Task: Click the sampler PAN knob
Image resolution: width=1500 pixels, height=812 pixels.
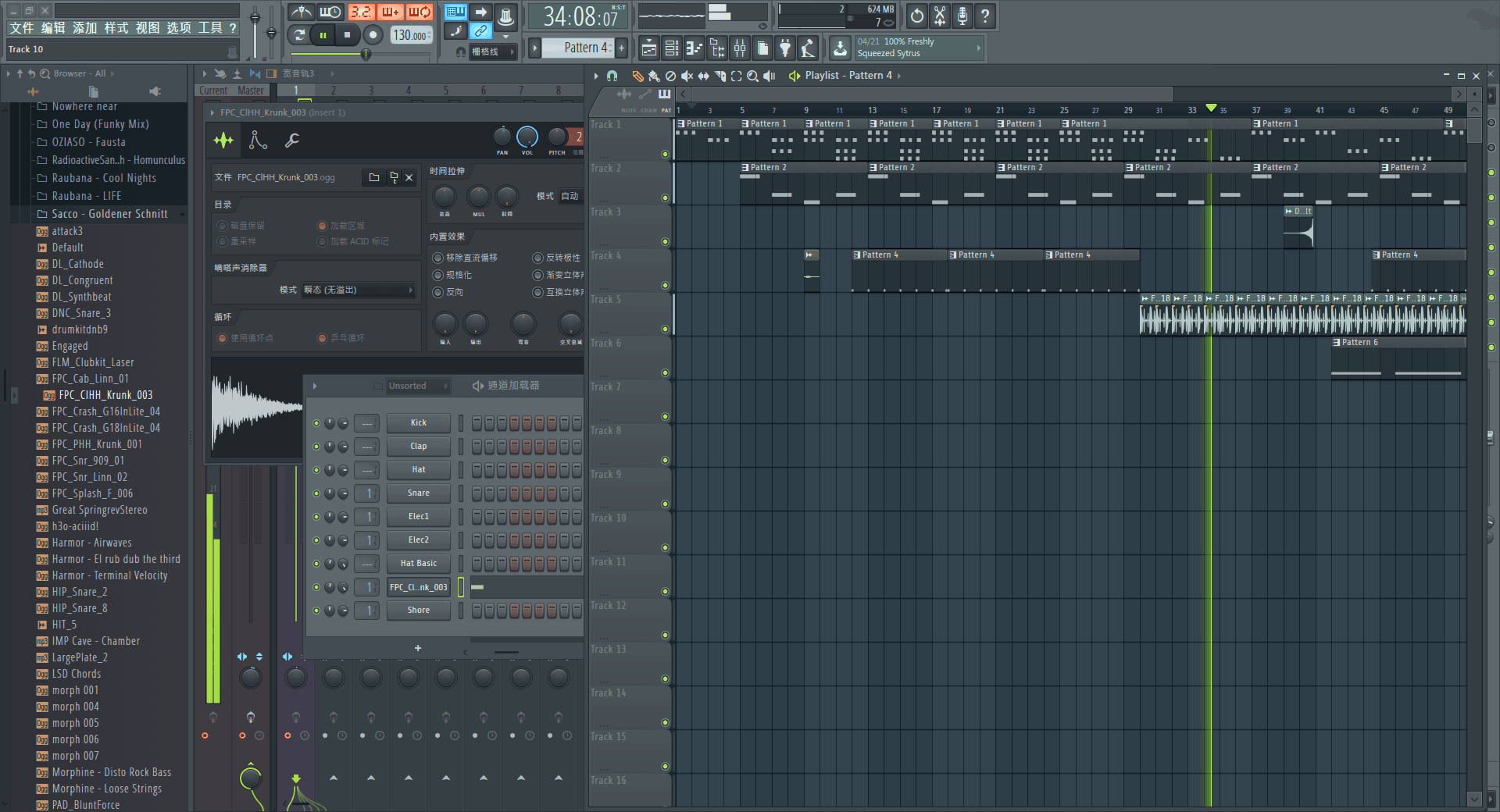Action: (x=502, y=137)
